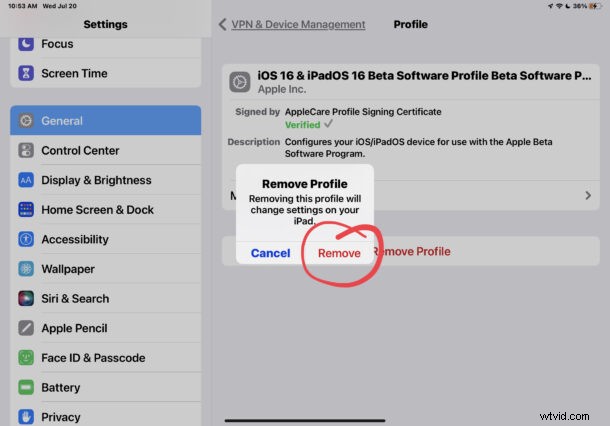
Task: Go back to VPN & Device Management
Action: tap(298, 24)
